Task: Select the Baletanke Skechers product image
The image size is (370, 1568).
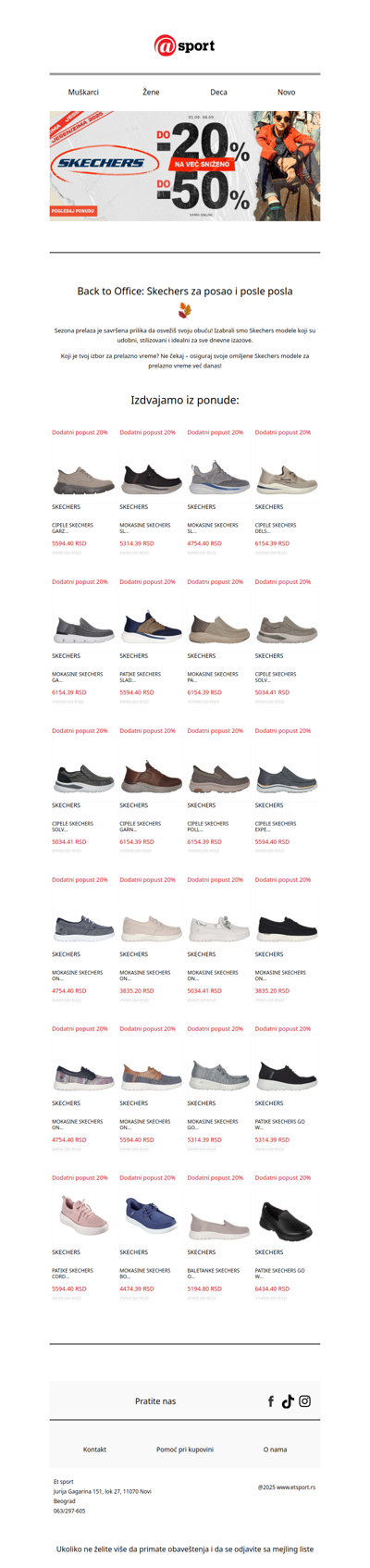Action: (218, 1222)
